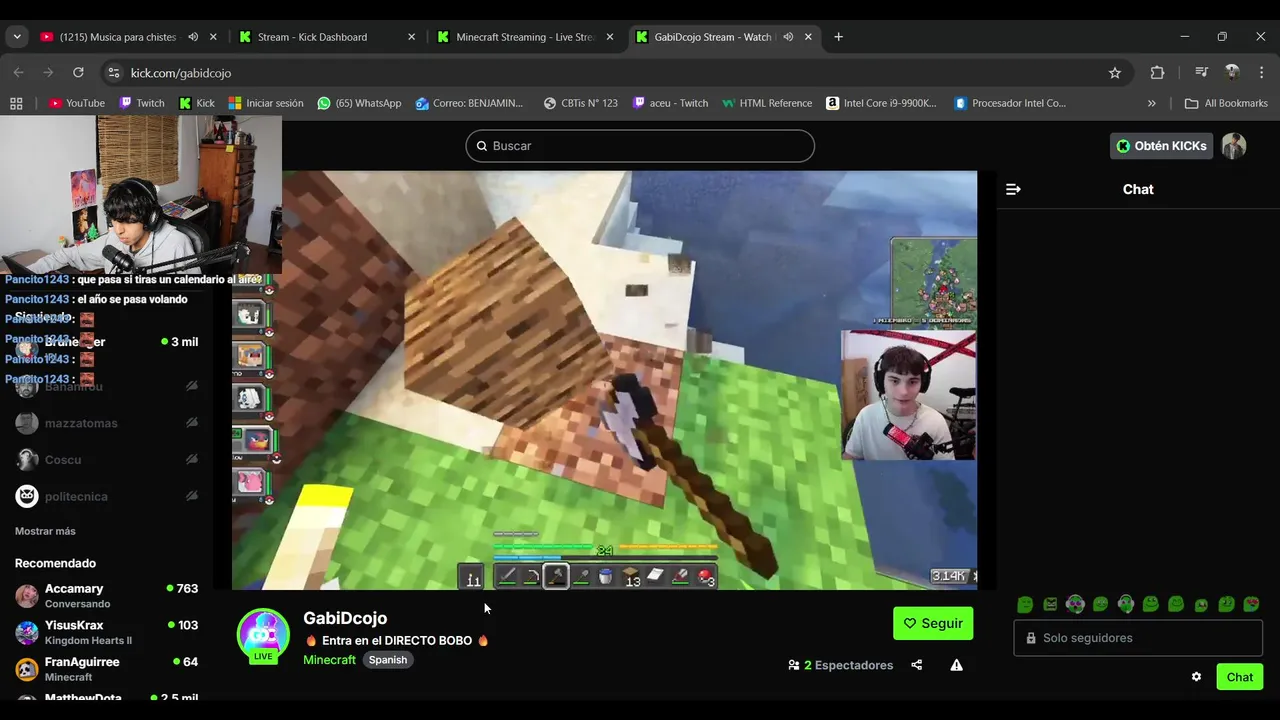Open the Iniciar sesión bookmark

coord(266,103)
